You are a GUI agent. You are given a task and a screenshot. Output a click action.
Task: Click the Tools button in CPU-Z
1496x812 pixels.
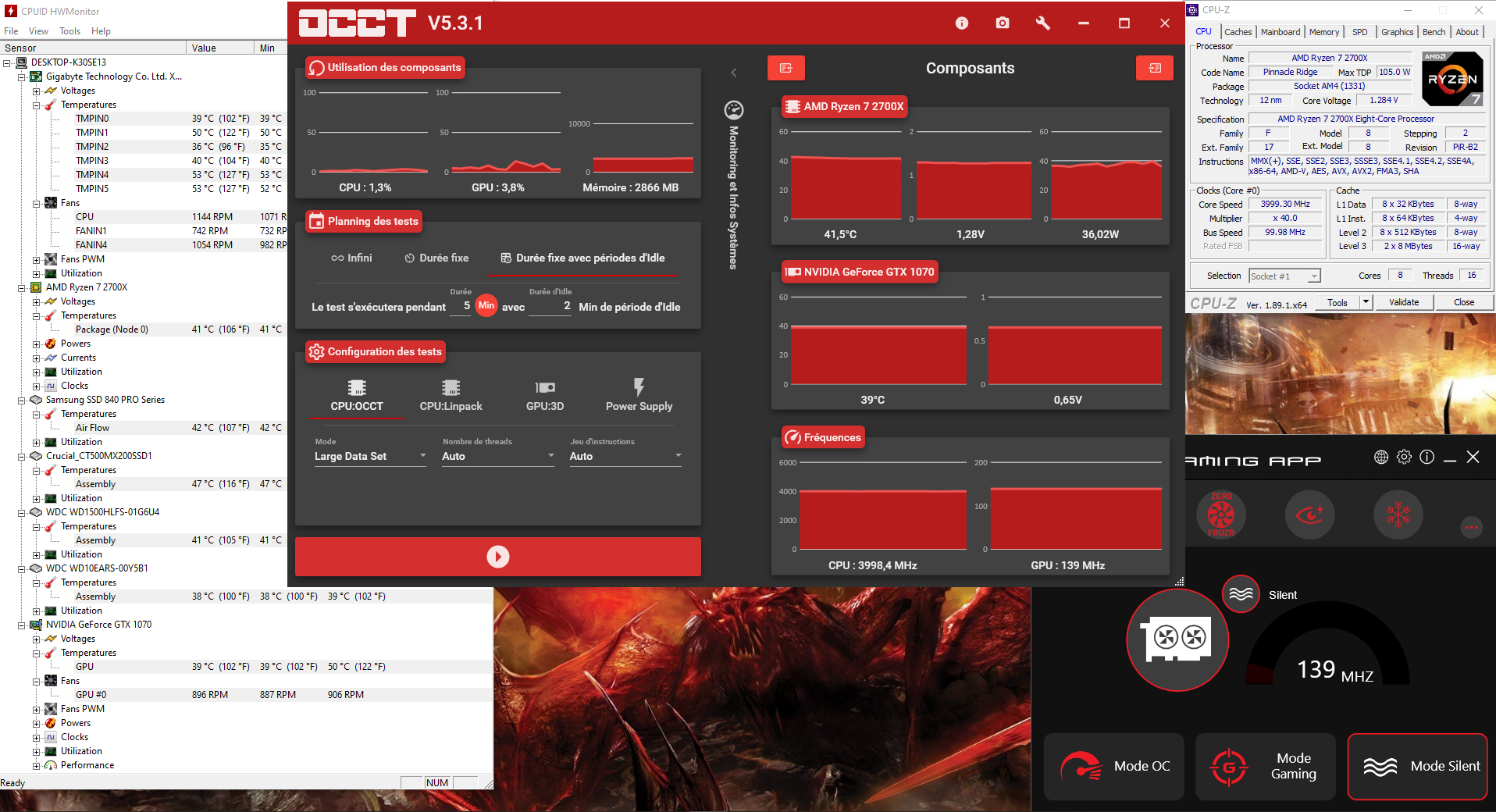[1337, 302]
